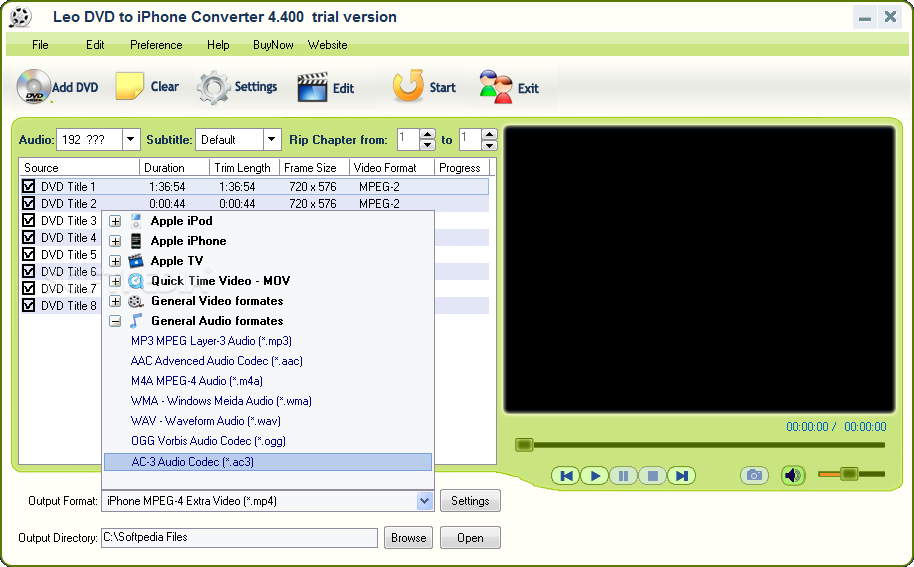Viewport: 914px width, 567px height.
Task: Open the Preference menu
Action: pyautogui.click(x=156, y=45)
